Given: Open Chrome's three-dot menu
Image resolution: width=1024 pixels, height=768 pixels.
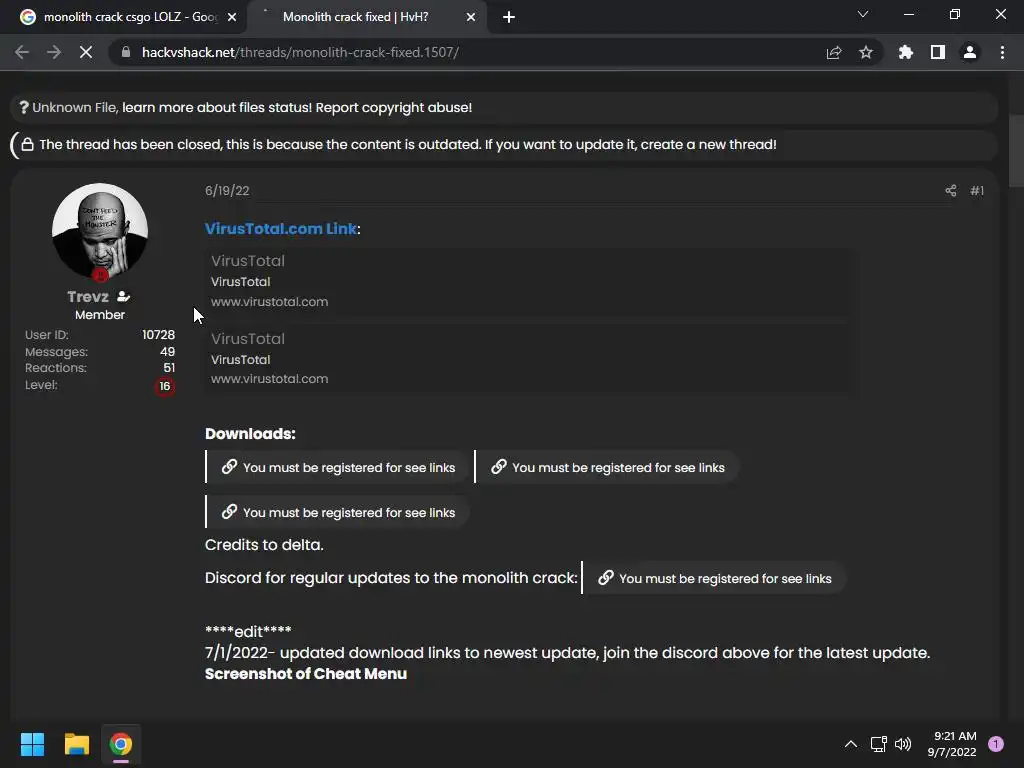Looking at the screenshot, I should 1002,52.
